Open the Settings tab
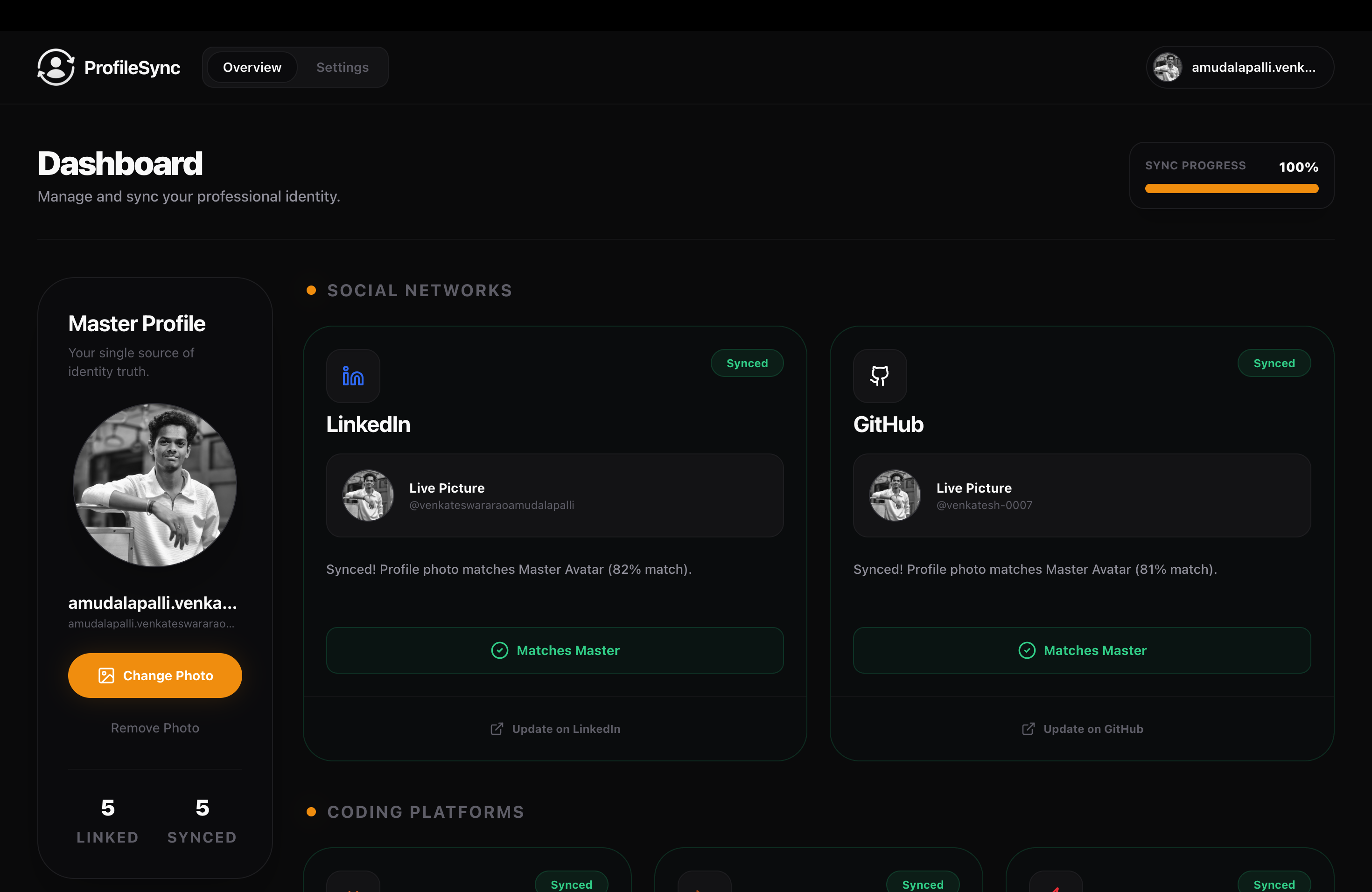Viewport: 1372px width, 892px height. (343, 68)
